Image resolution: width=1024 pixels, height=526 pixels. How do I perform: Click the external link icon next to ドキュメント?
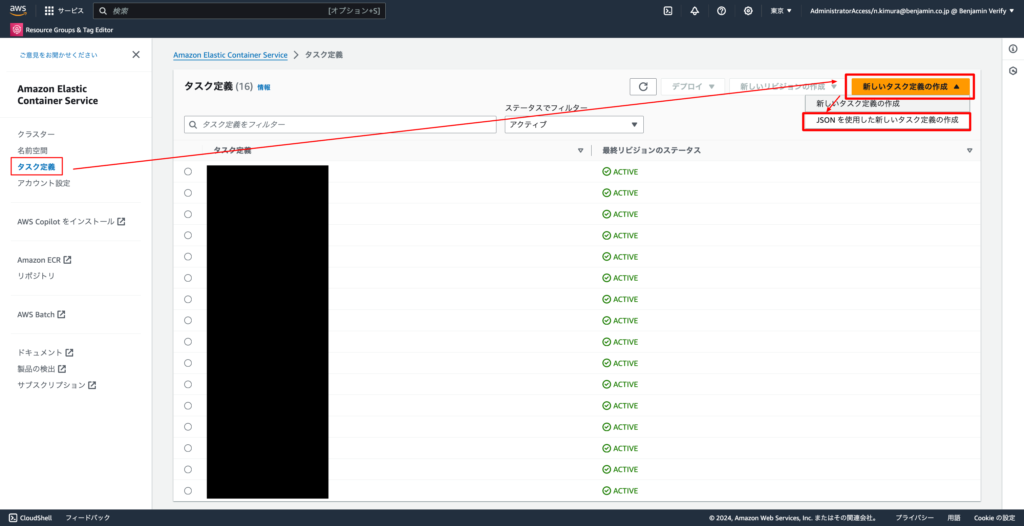(x=69, y=353)
